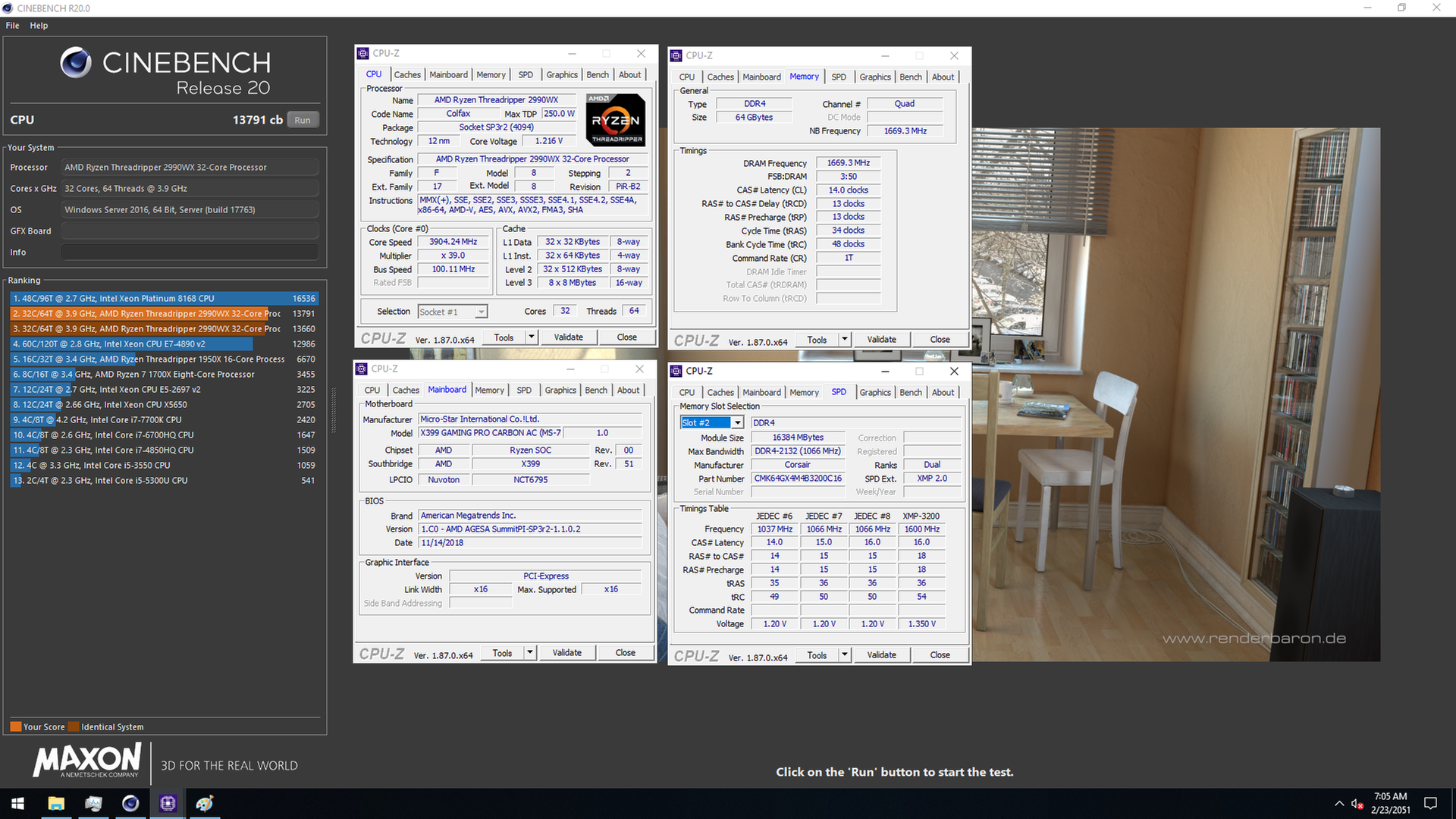Close the SPD CPU-Z window
The height and width of the screenshot is (819, 1456).
pyautogui.click(x=954, y=372)
